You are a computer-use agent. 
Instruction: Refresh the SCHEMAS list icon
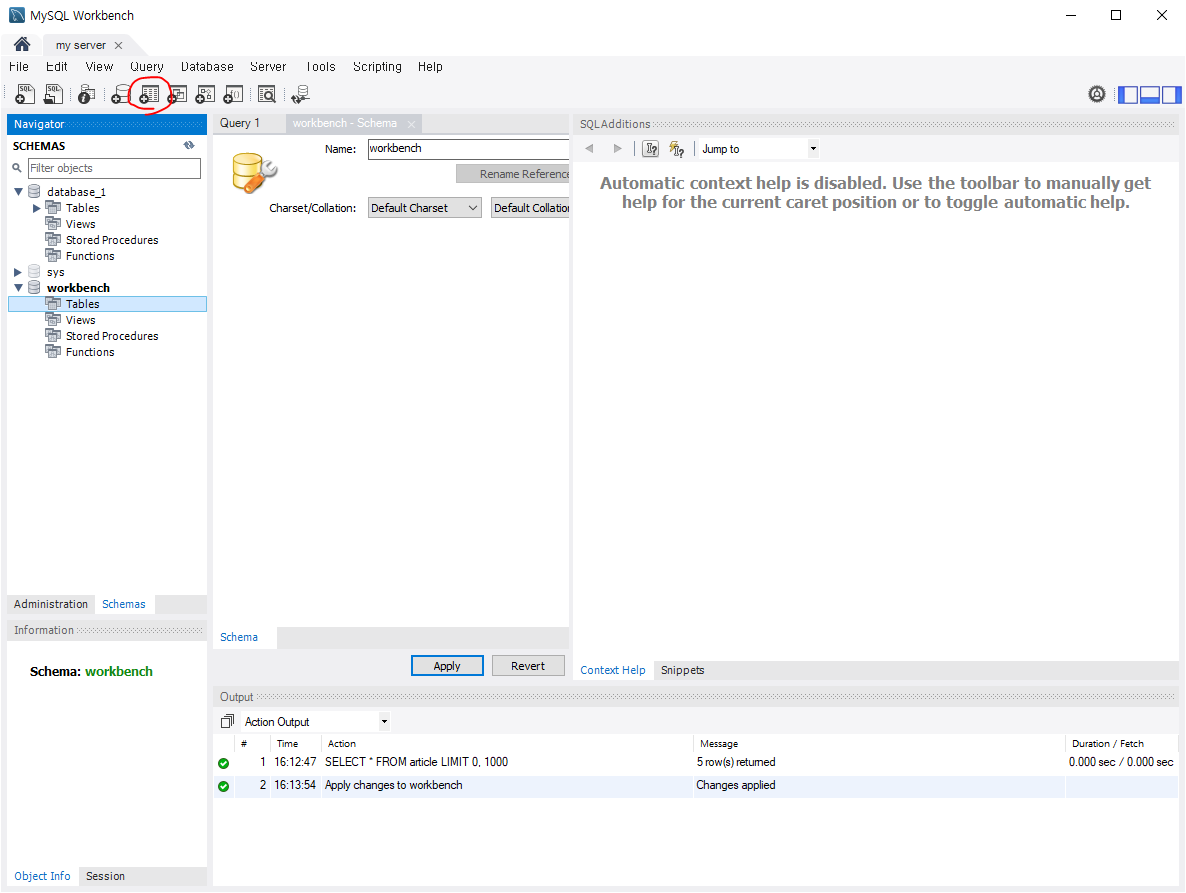click(189, 145)
